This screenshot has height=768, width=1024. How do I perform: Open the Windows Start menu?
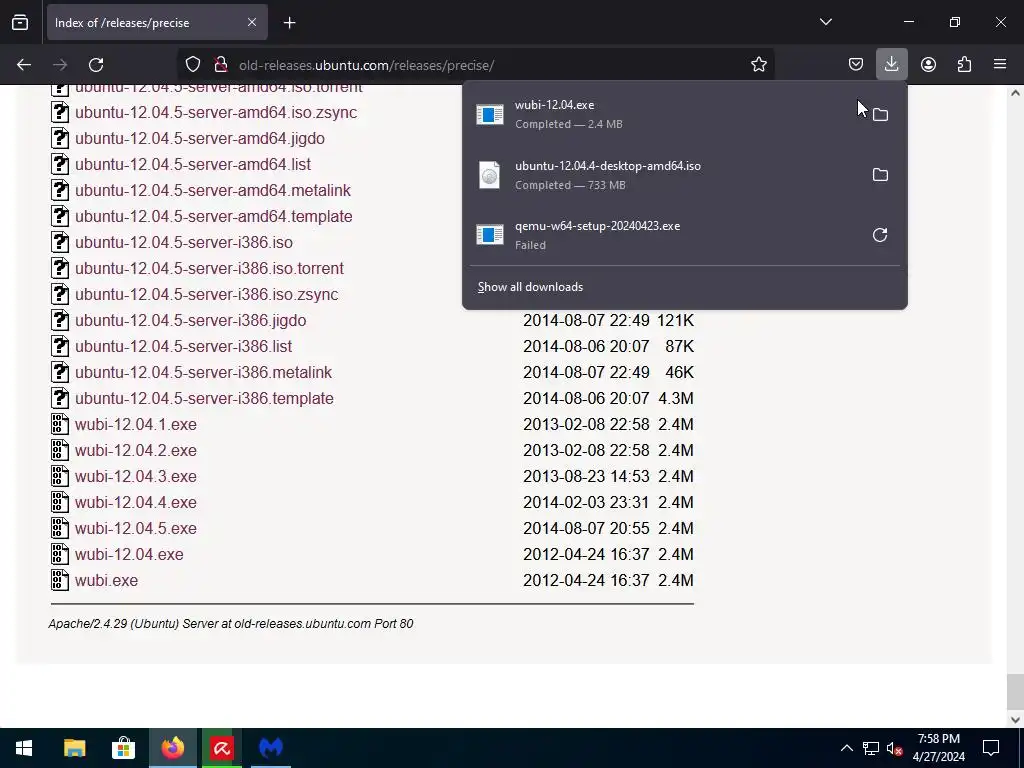point(24,748)
